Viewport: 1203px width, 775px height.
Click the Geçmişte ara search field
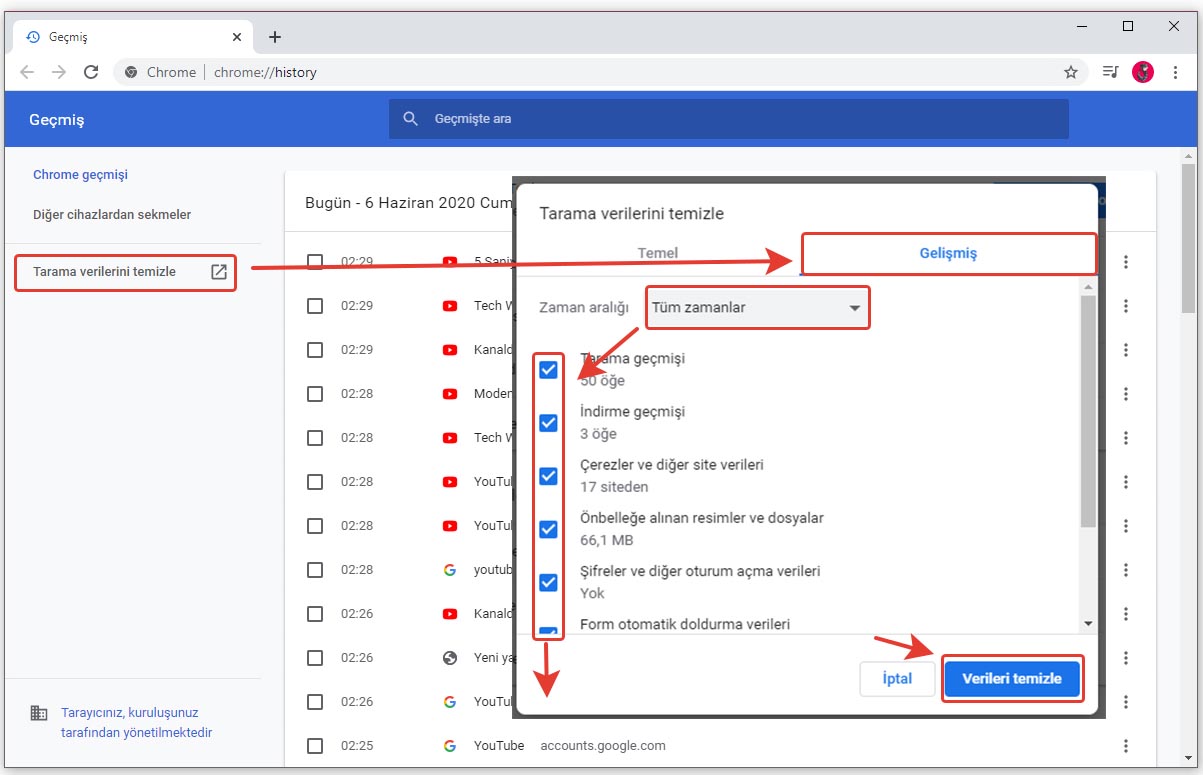[x=728, y=119]
